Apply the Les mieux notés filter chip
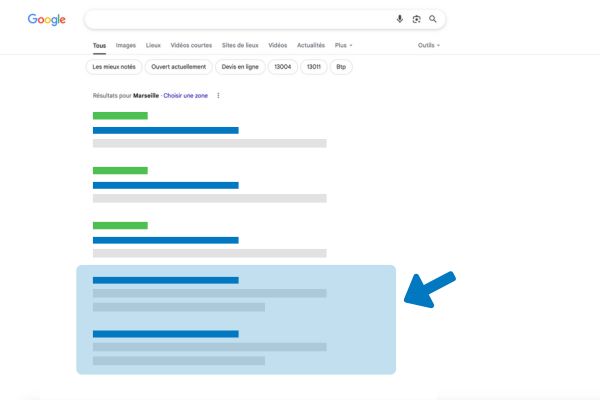This screenshot has width=600, height=400. coord(114,67)
